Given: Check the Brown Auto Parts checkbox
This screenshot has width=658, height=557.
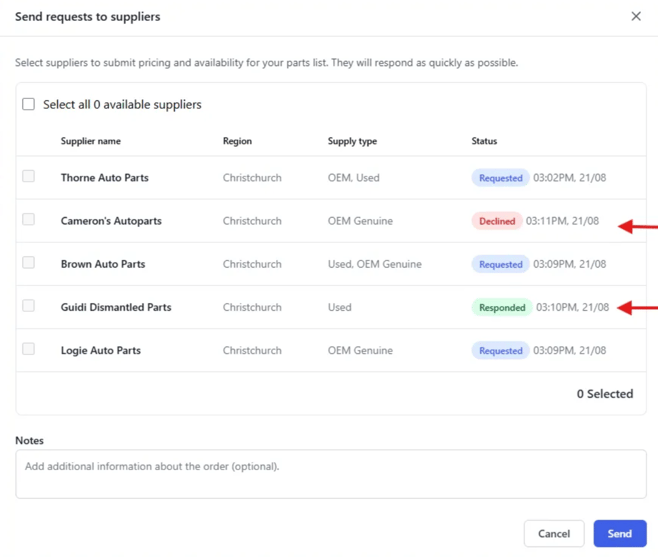Looking at the screenshot, I should point(29,263).
